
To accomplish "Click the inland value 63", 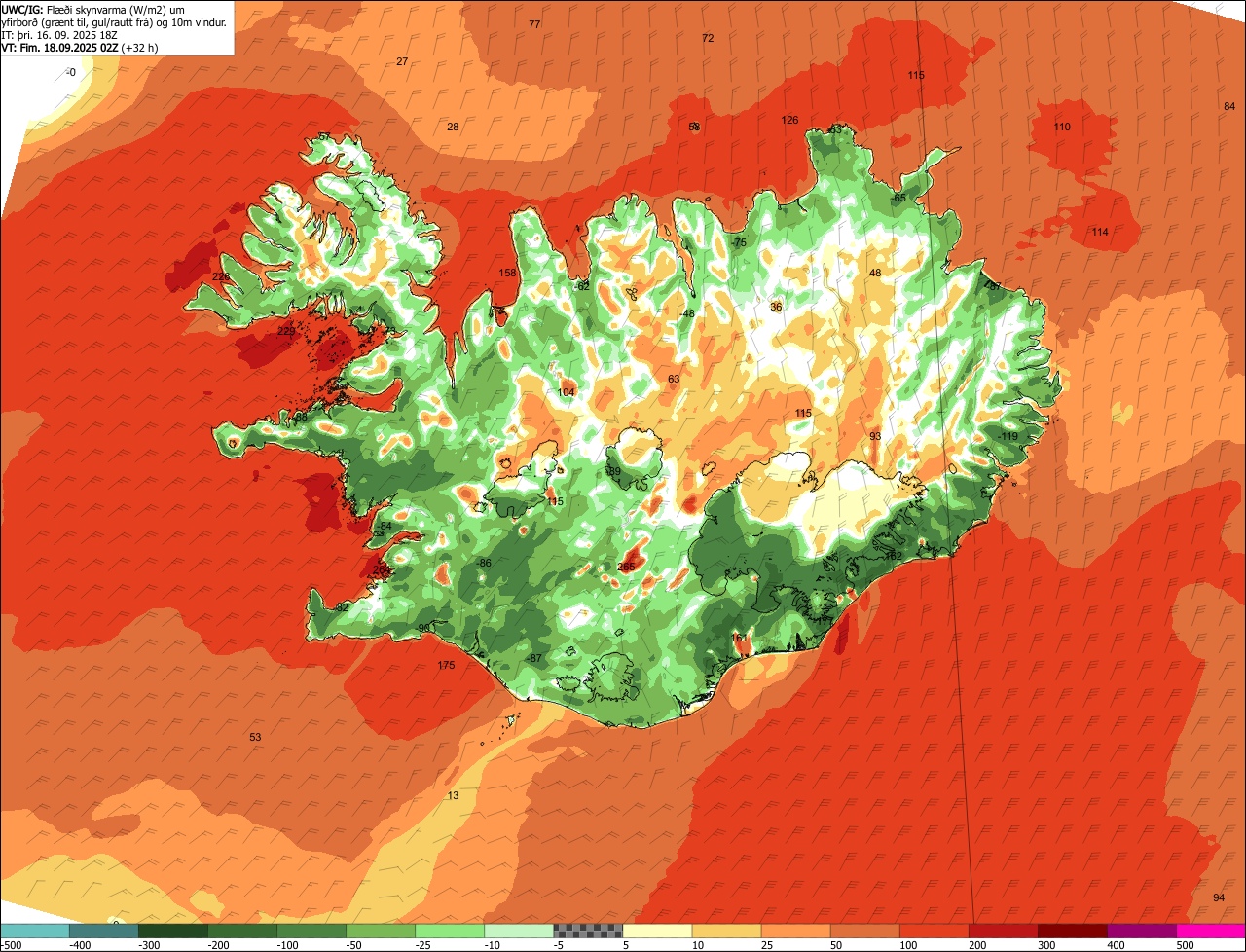I will (674, 379).
